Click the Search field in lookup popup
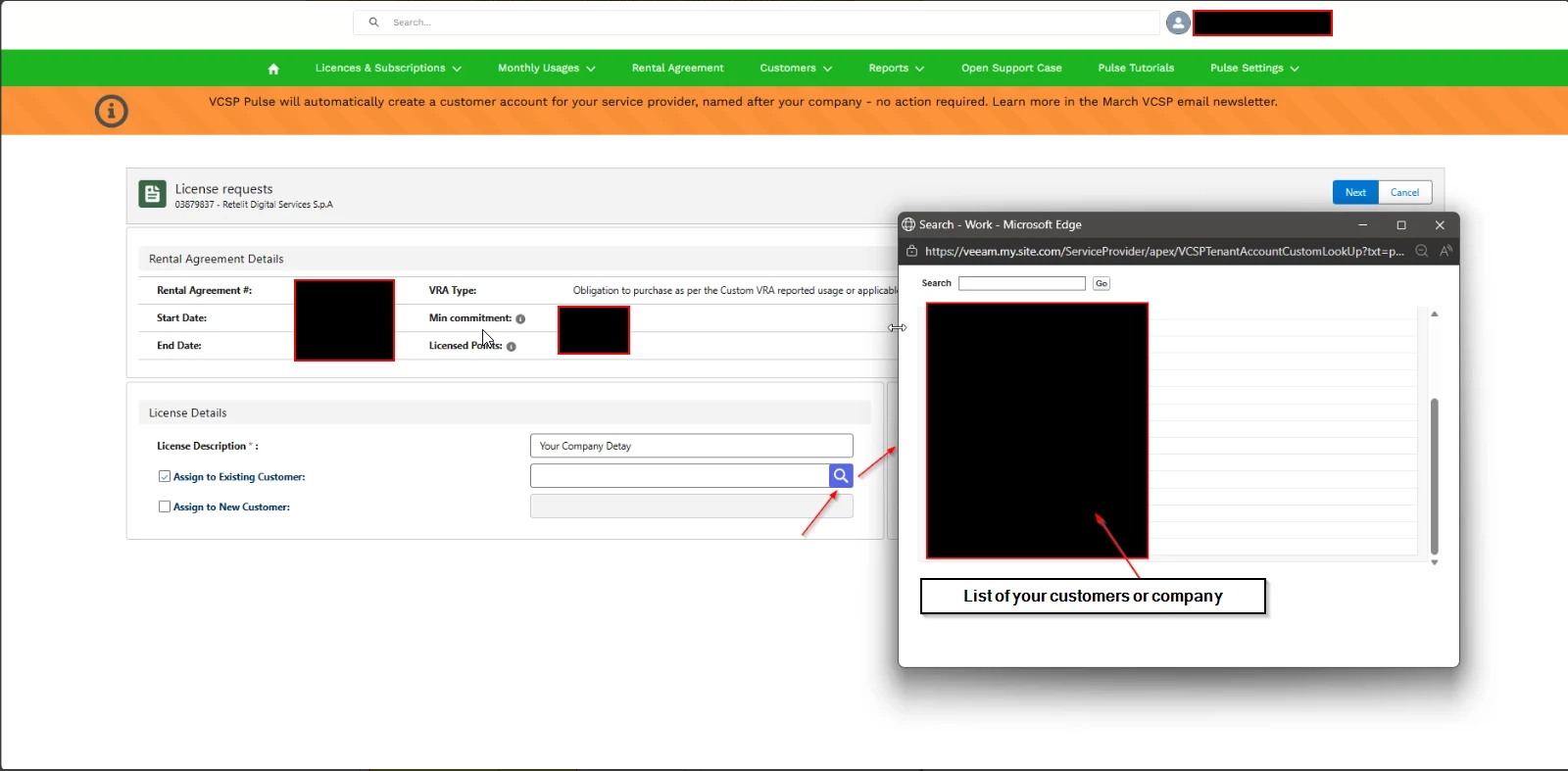 pos(1022,283)
